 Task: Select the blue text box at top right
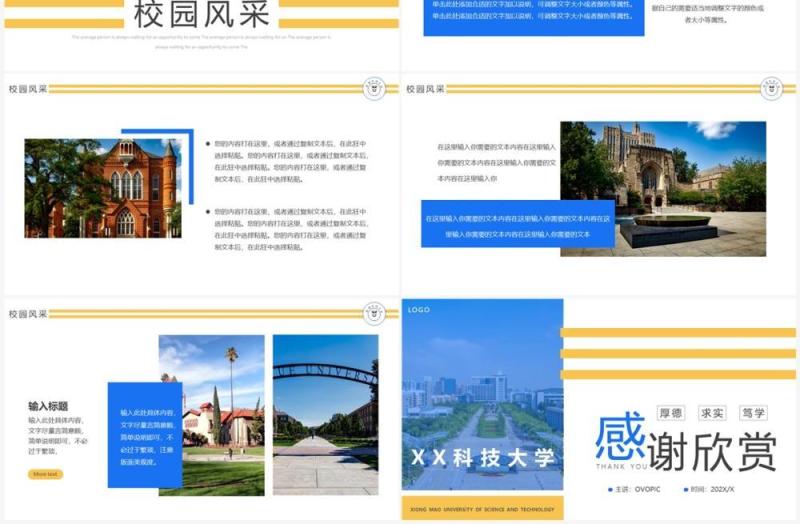[534, 18]
